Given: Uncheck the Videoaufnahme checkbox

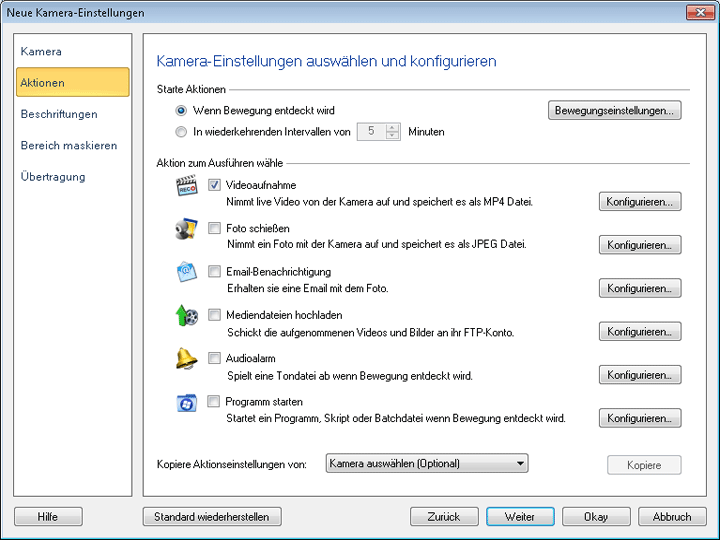Looking at the screenshot, I should point(215,185).
